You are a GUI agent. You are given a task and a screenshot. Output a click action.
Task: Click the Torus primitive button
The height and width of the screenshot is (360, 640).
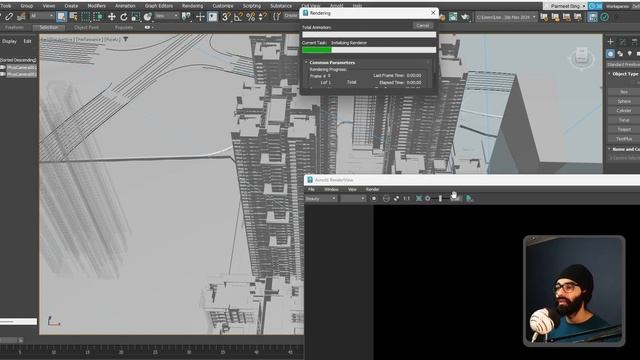(x=624, y=120)
